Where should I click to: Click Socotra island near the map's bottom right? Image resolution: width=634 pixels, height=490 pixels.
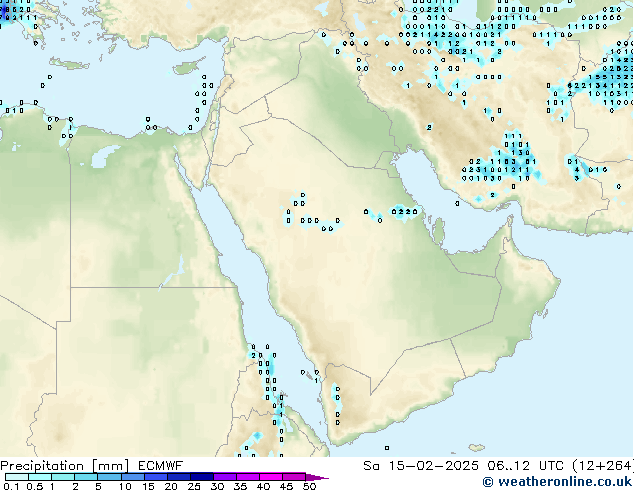pos(477,447)
